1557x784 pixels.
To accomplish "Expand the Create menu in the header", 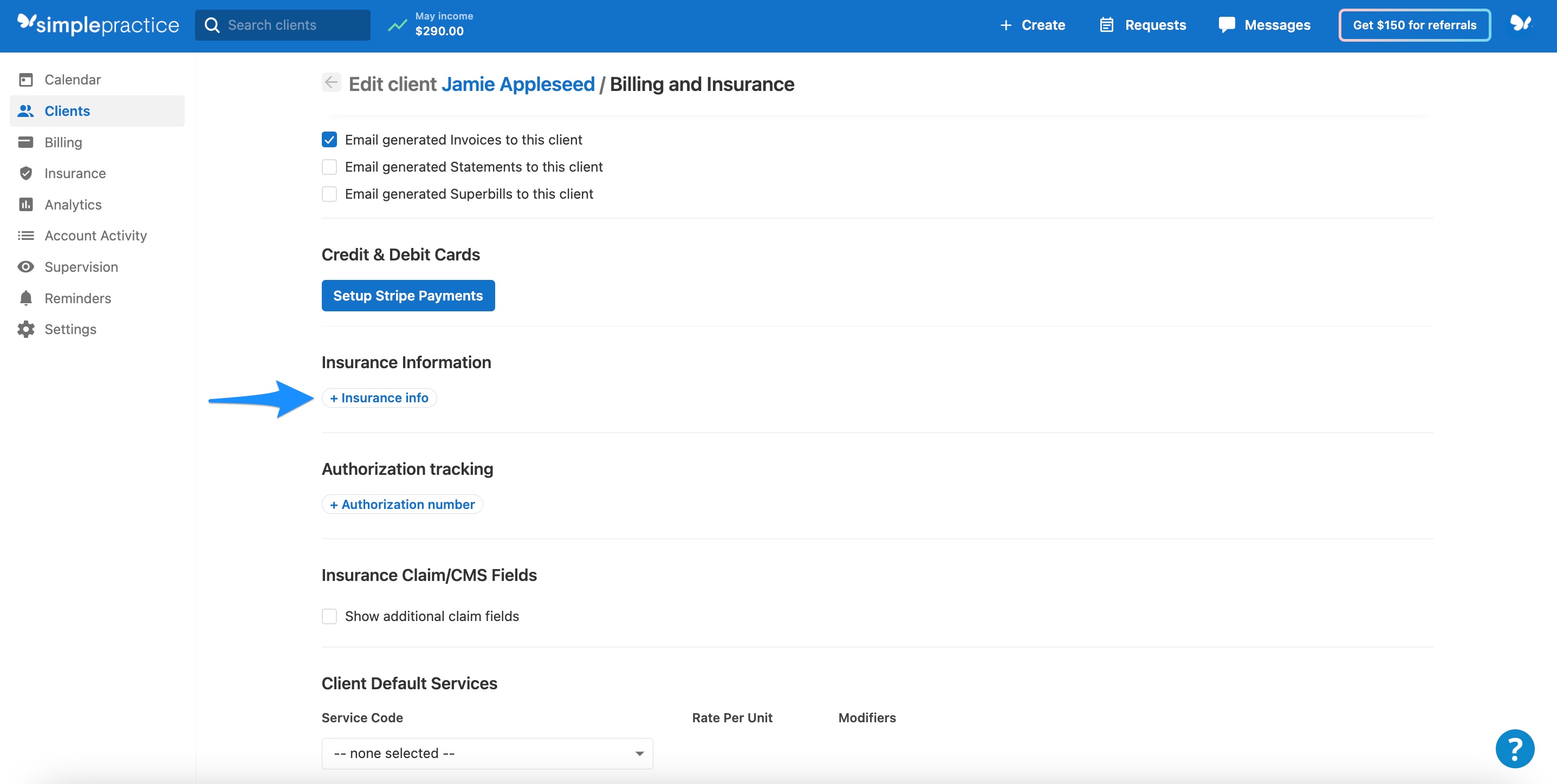I will [x=1031, y=25].
